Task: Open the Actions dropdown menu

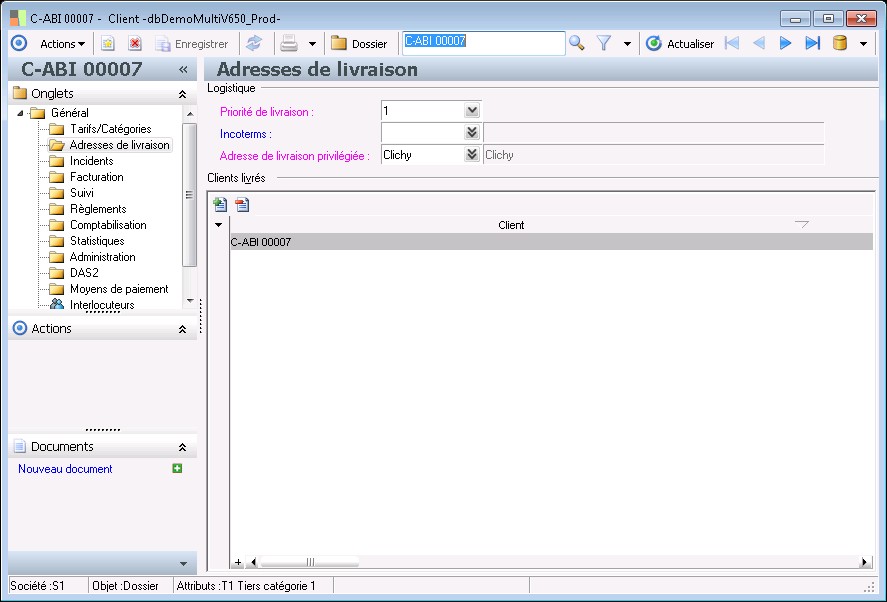Action: (x=62, y=44)
